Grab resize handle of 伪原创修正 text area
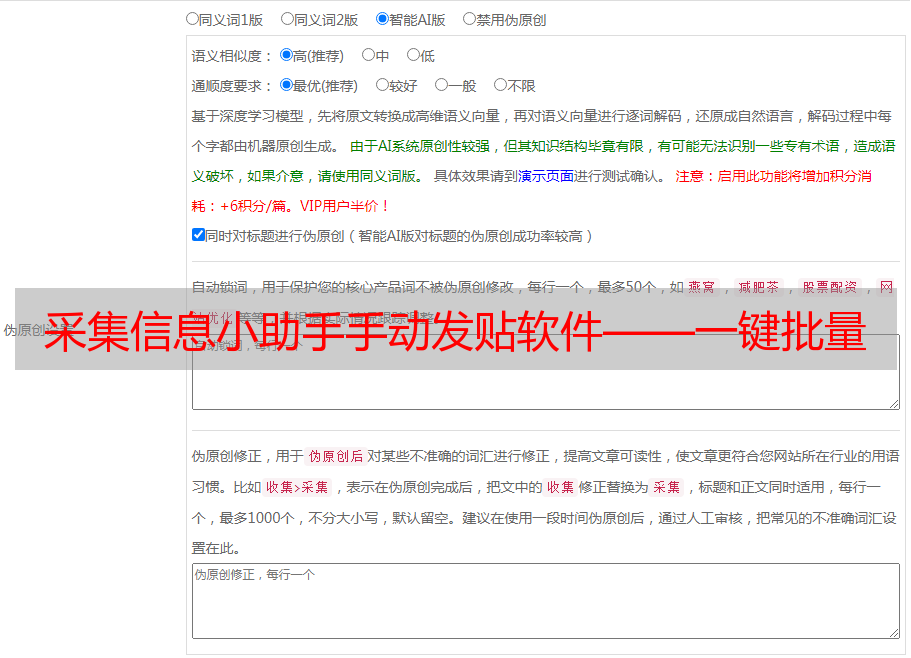 click(x=894, y=633)
